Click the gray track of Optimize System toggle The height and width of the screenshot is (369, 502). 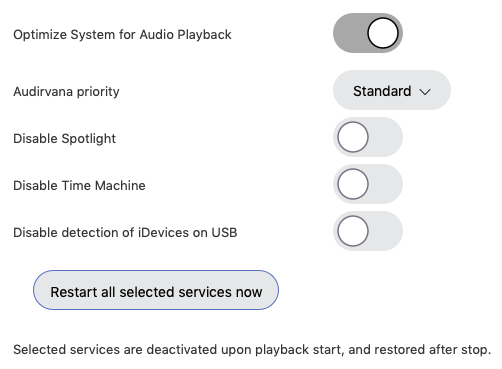tap(349, 33)
